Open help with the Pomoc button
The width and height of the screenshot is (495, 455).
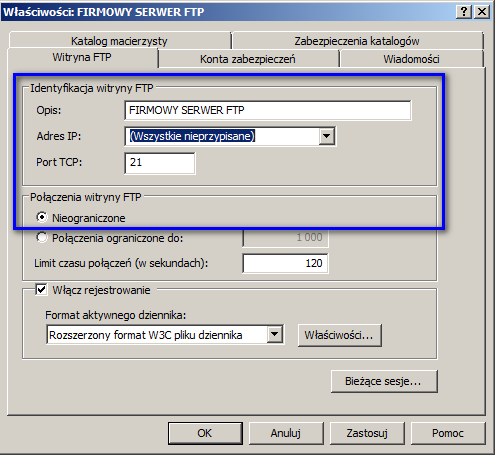448,433
